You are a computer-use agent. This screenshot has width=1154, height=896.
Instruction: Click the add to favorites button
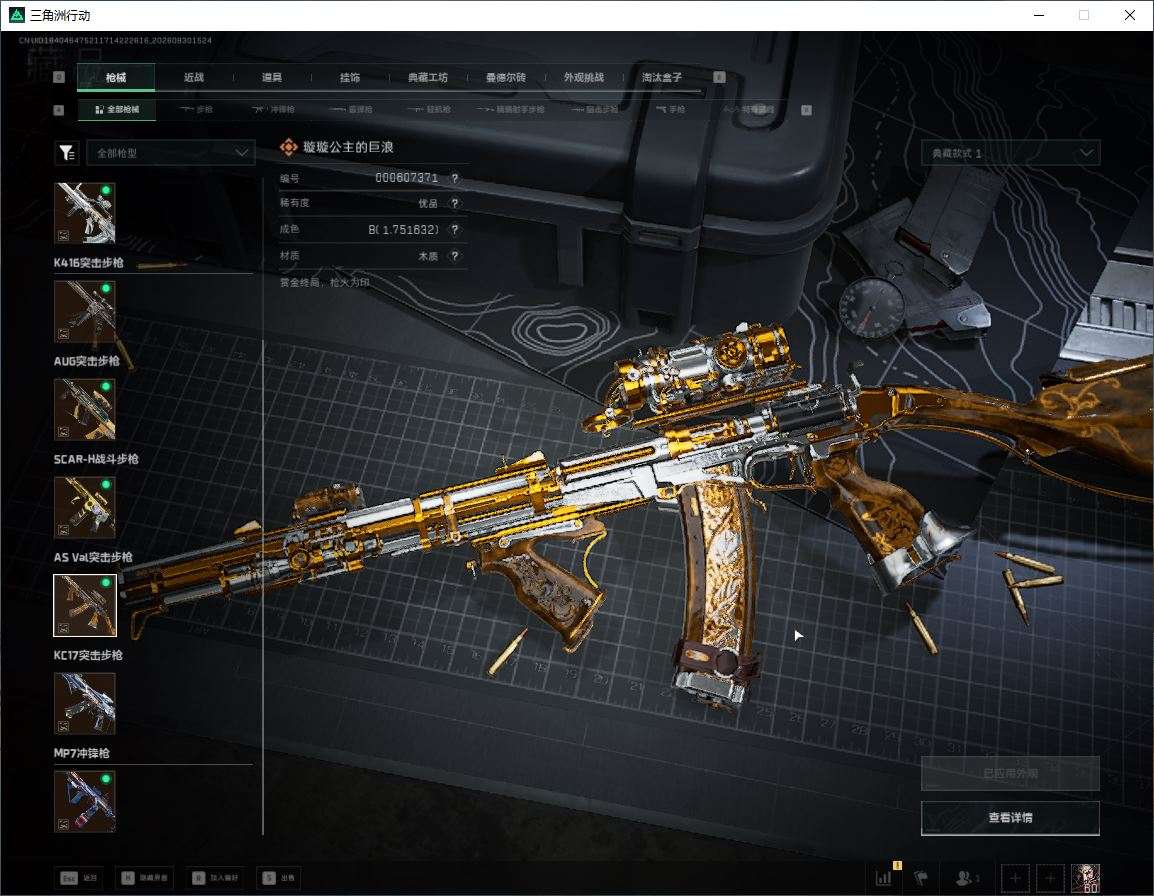pyautogui.click(x=215, y=878)
